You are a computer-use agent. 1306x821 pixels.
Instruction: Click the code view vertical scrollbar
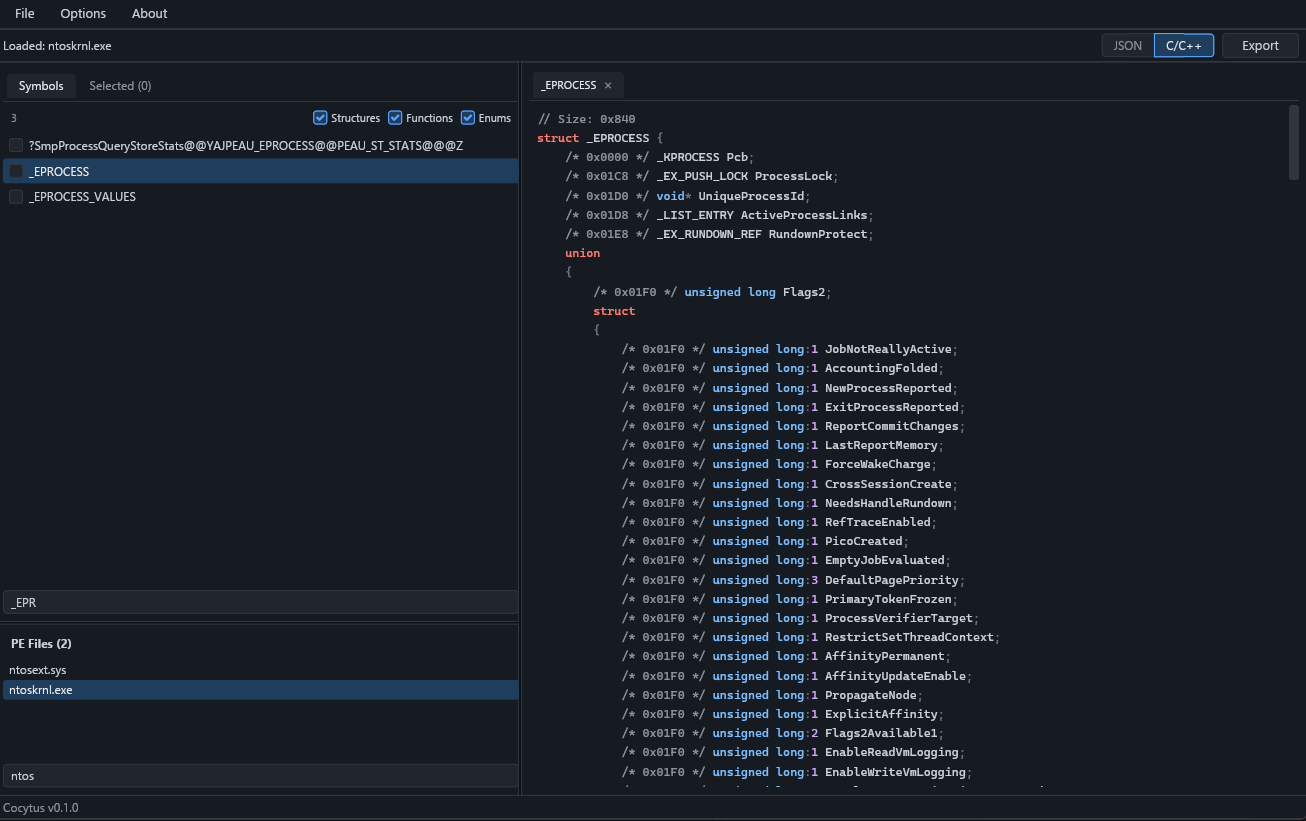(x=1294, y=142)
